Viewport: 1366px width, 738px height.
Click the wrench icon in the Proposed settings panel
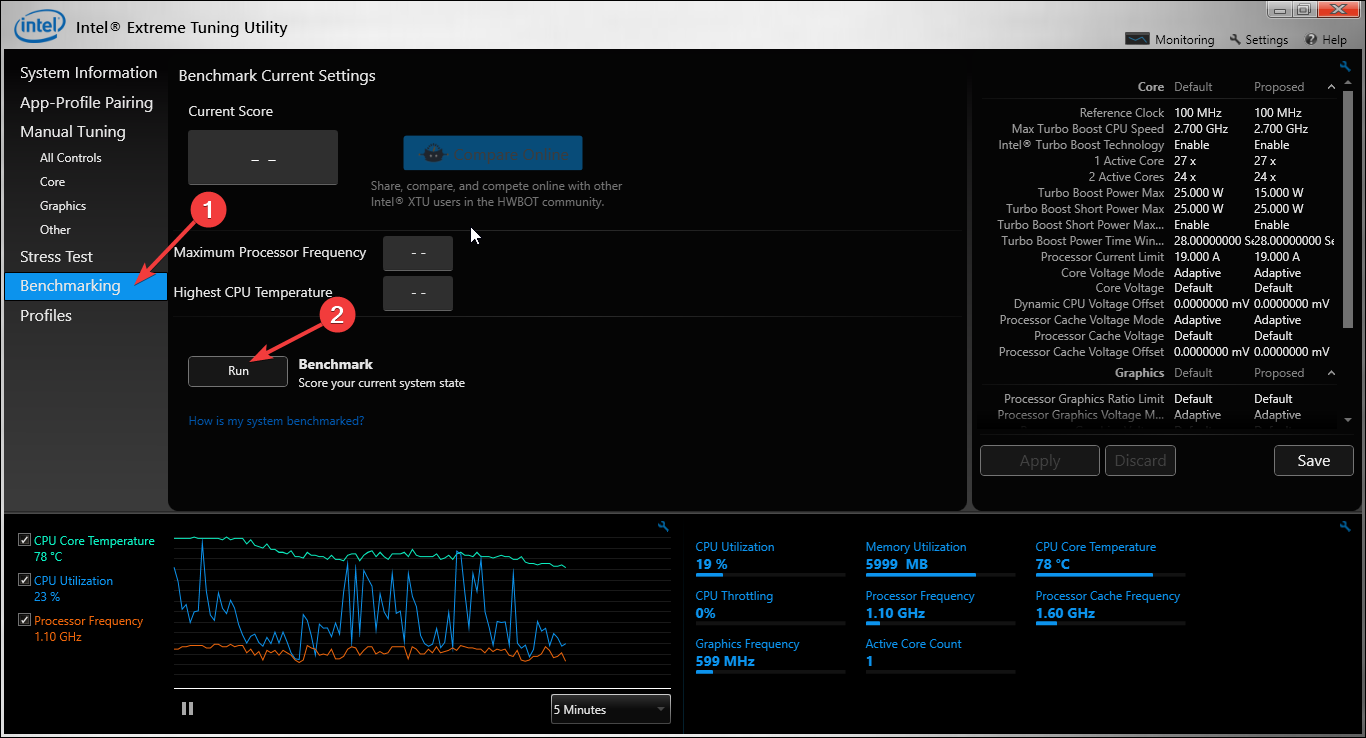[x=1344, y=64]
